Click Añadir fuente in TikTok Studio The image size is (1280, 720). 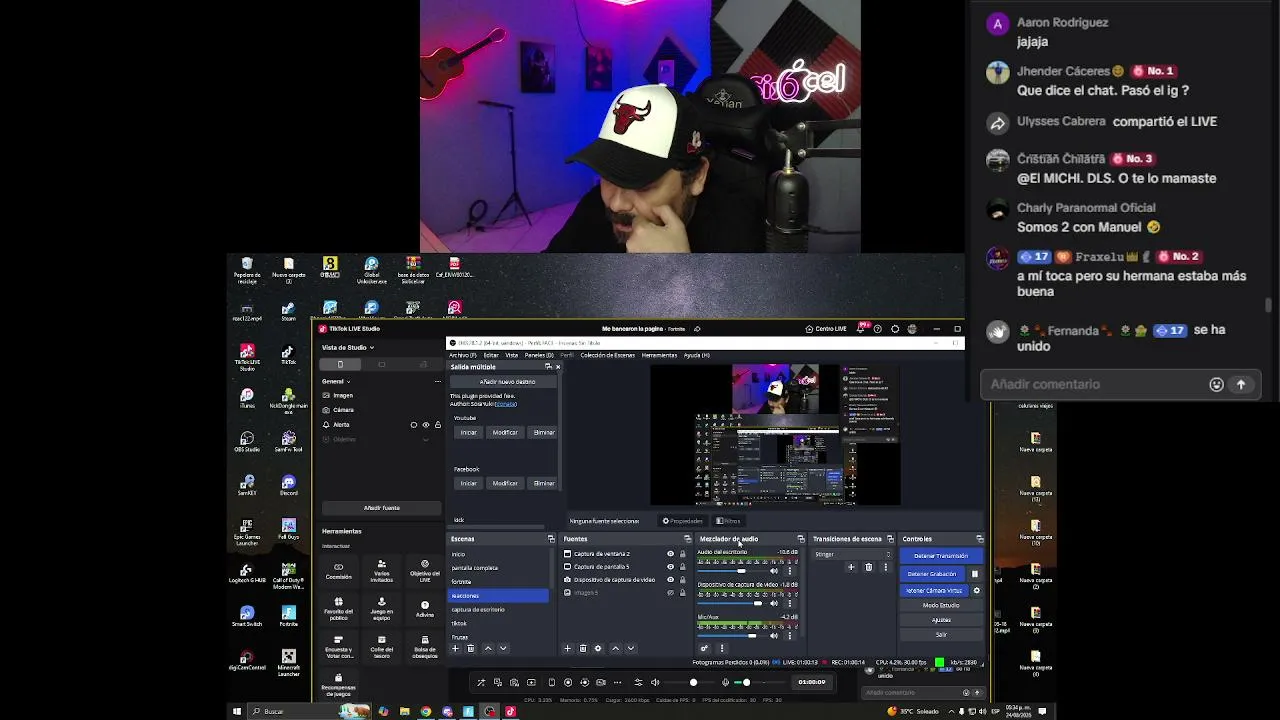(x=381, y=508)
